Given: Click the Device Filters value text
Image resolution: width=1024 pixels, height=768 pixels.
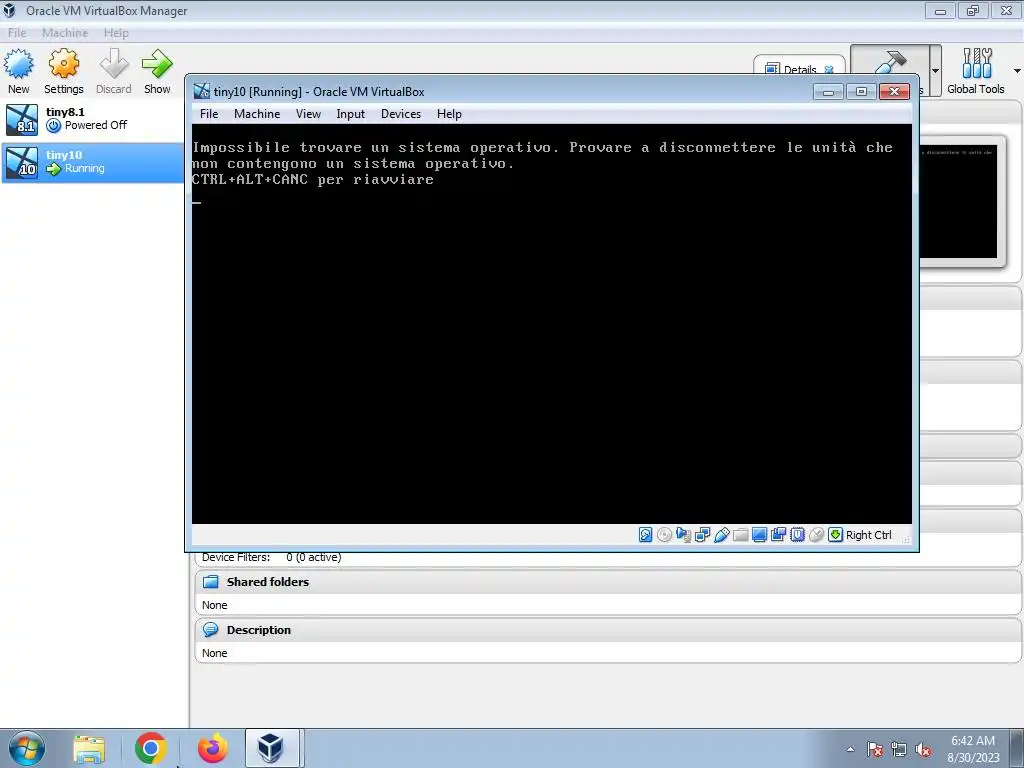Looking at the screenshot, I should (313, 557).
